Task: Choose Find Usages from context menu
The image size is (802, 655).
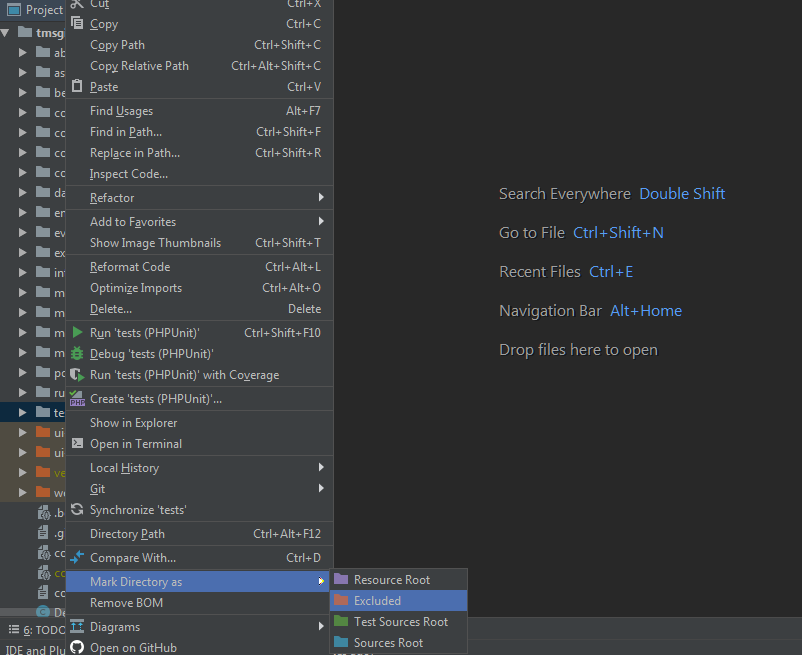Action: [199, 111]
